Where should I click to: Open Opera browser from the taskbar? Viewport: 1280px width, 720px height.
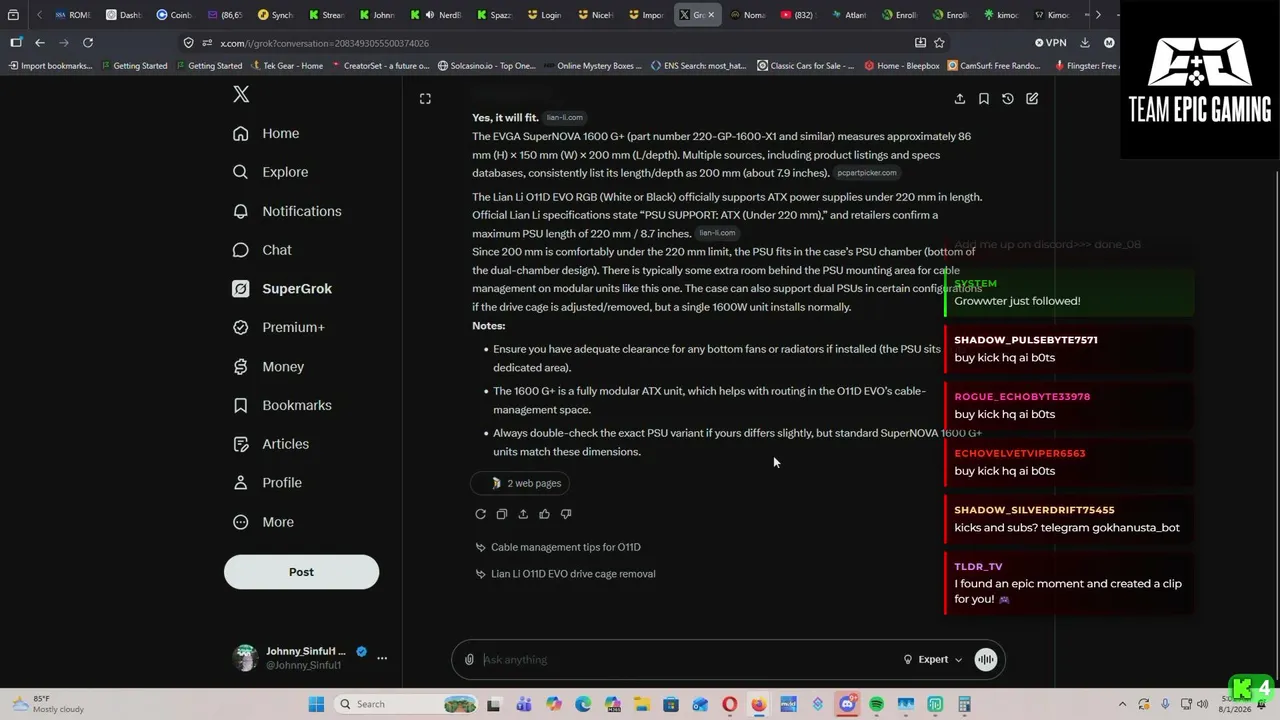[730, 704]
